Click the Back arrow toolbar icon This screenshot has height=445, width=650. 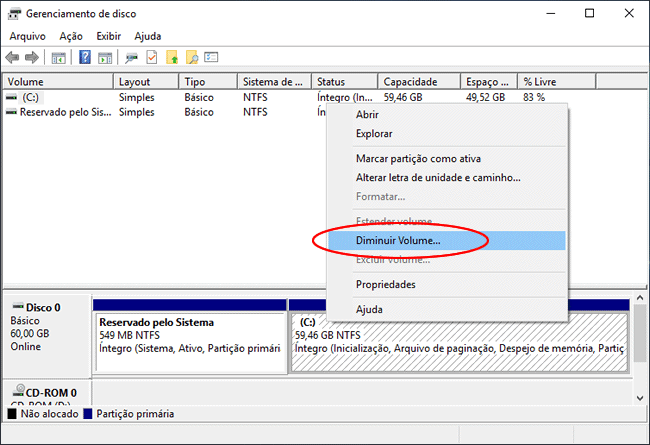(13, 57)
